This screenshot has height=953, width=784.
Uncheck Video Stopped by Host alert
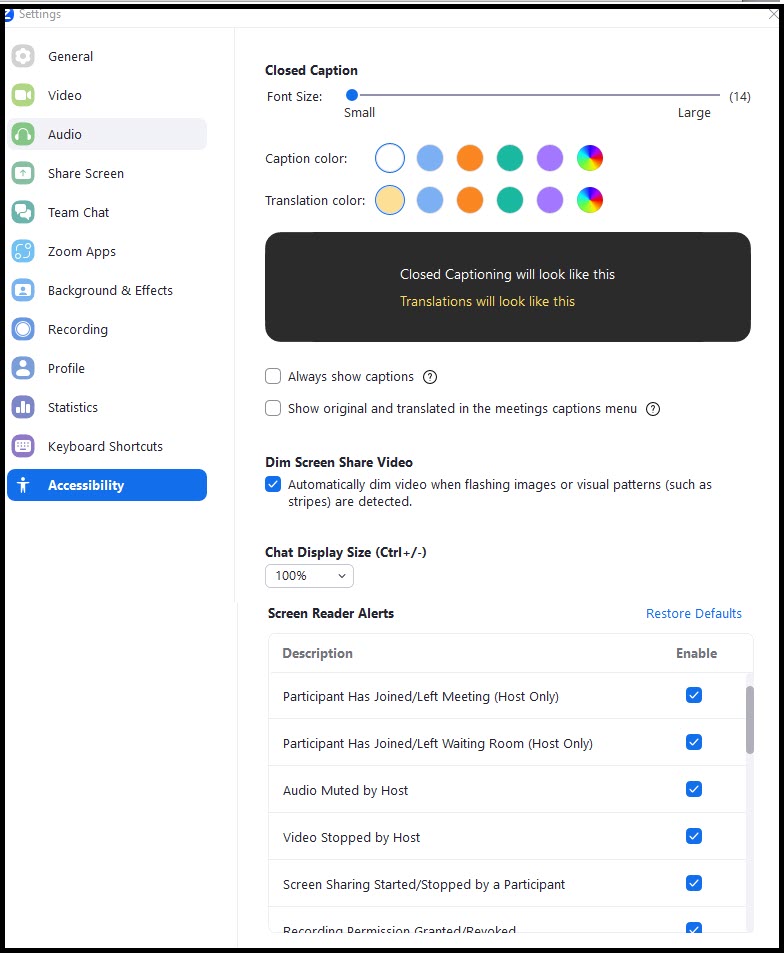tap(693, 836)
